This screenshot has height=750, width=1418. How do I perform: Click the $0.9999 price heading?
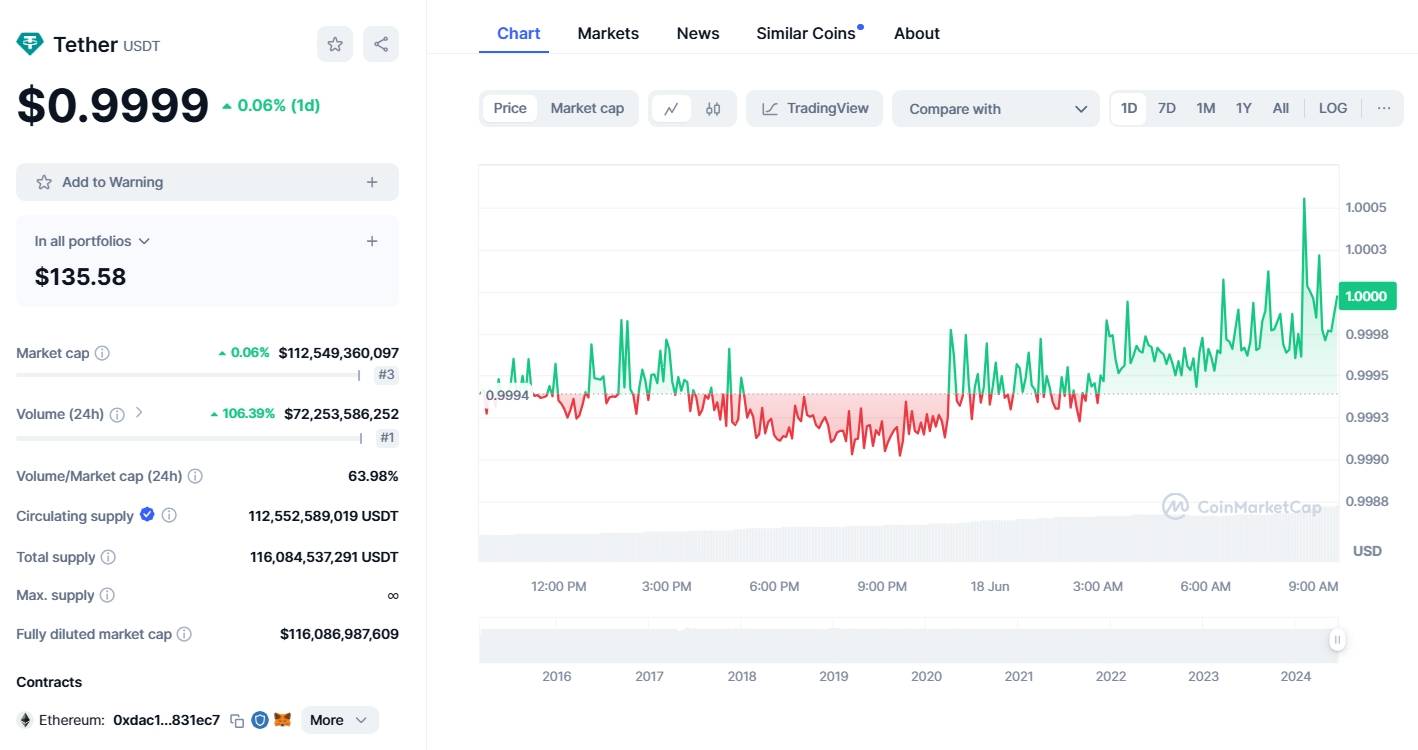pyautogui.click(x=113, y=106)
